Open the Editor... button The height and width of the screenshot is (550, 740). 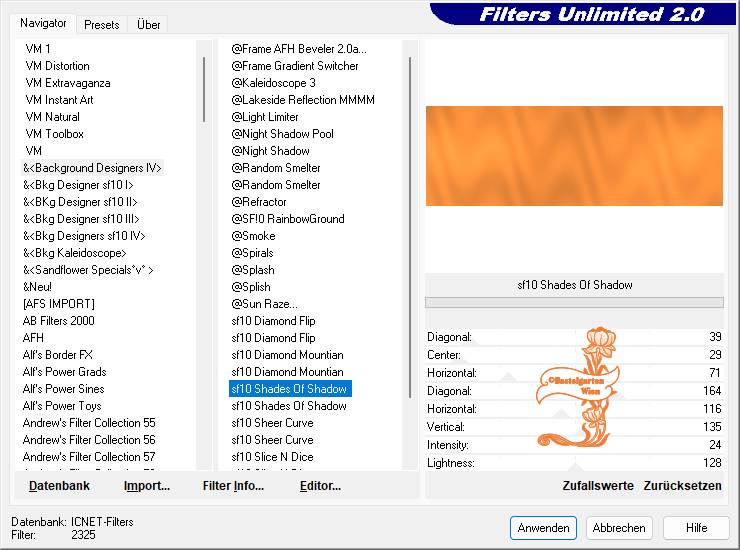320,486
